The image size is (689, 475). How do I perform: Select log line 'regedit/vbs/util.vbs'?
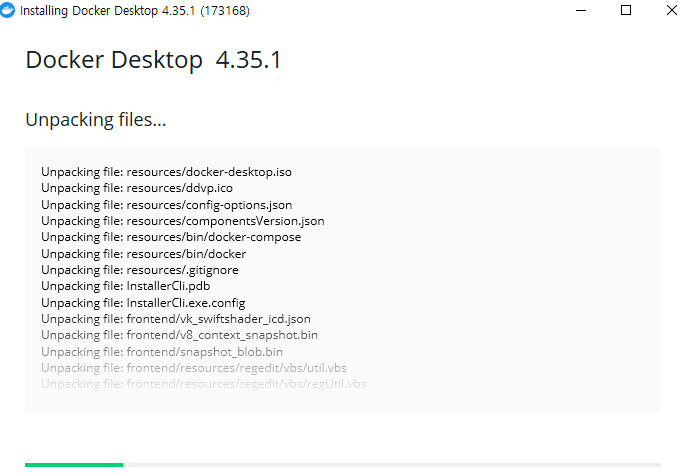tap(194, 368)
